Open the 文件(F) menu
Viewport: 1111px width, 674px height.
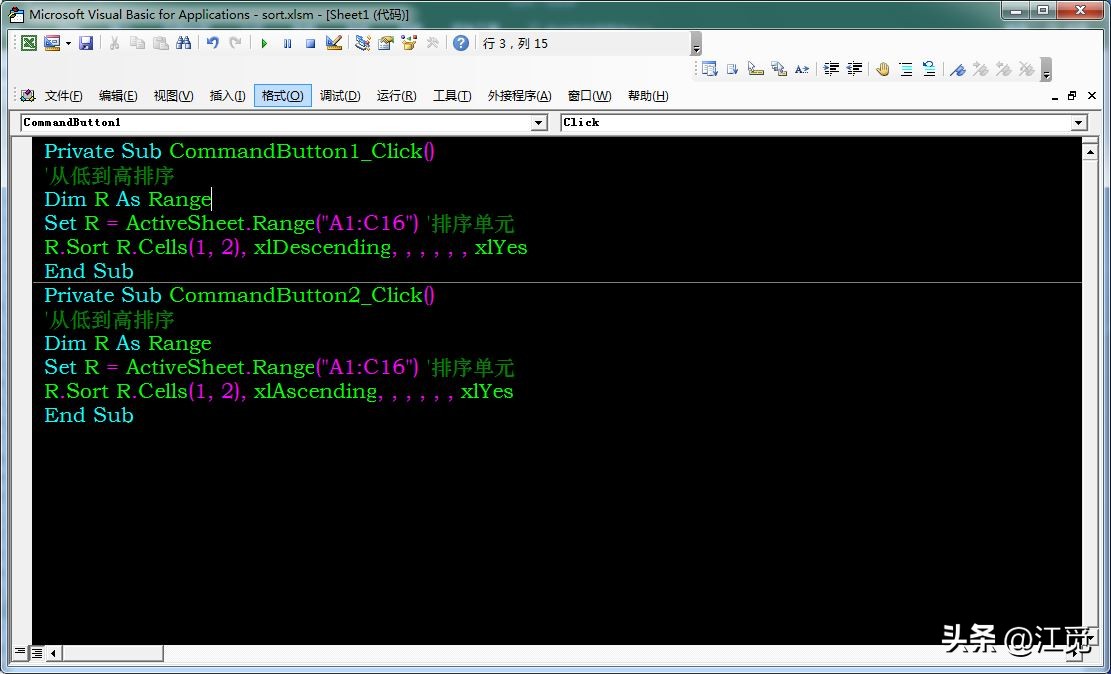(x=63, y=96)
